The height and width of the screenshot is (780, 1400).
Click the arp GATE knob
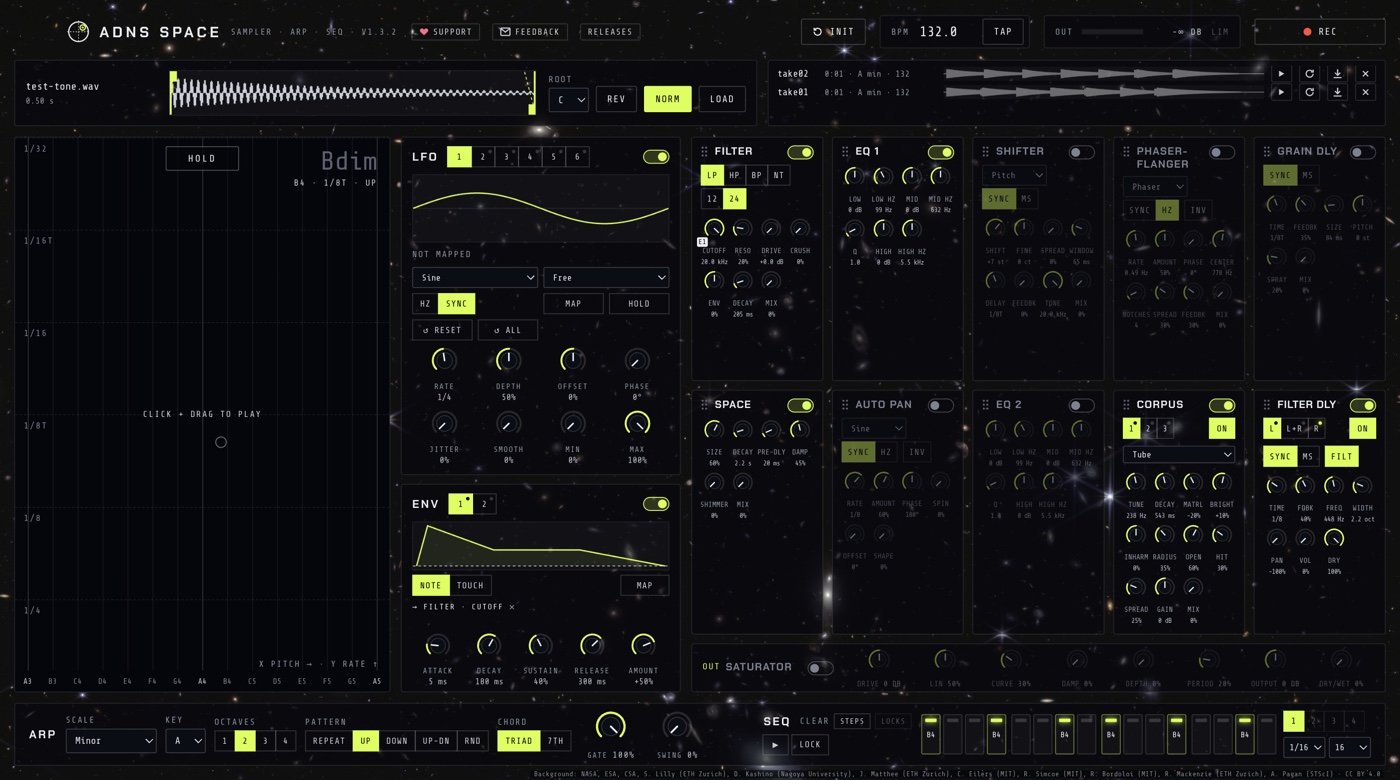[610, 727]
